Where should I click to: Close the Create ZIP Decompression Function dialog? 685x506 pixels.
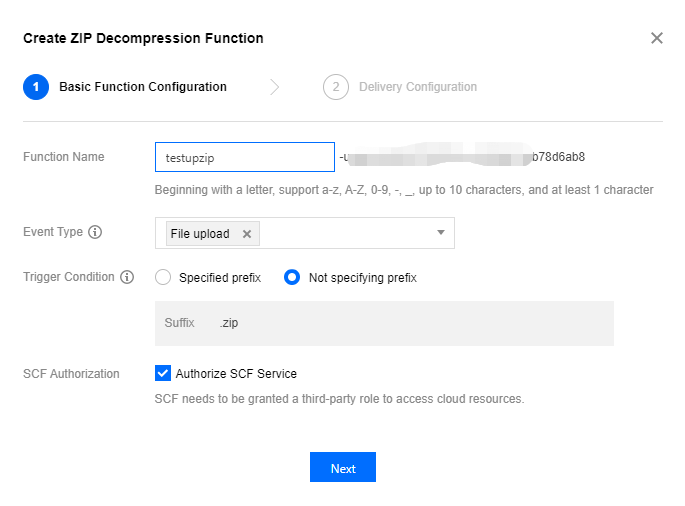[657, 38]
